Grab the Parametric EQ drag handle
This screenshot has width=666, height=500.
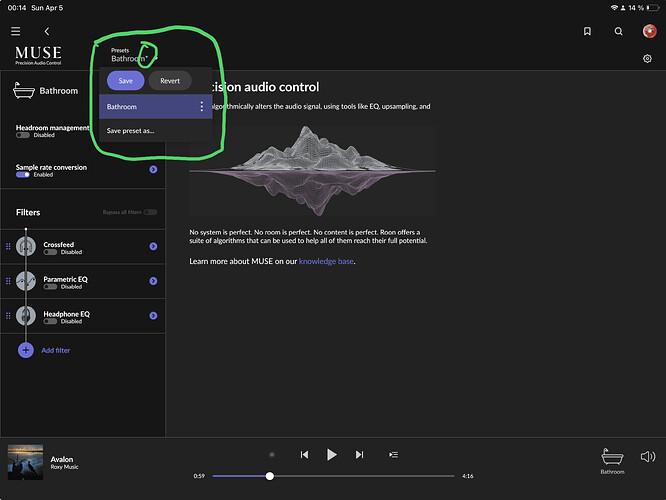point(8,281)
